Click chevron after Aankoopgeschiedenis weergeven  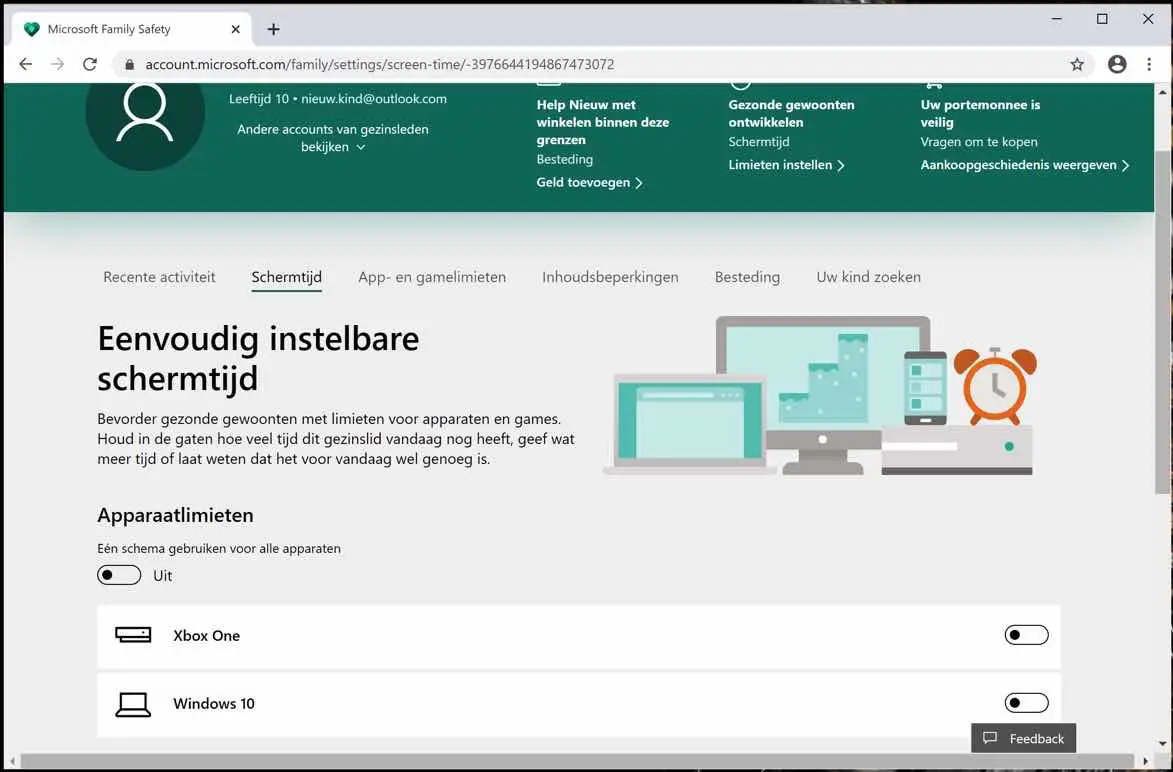[1125, 166]
